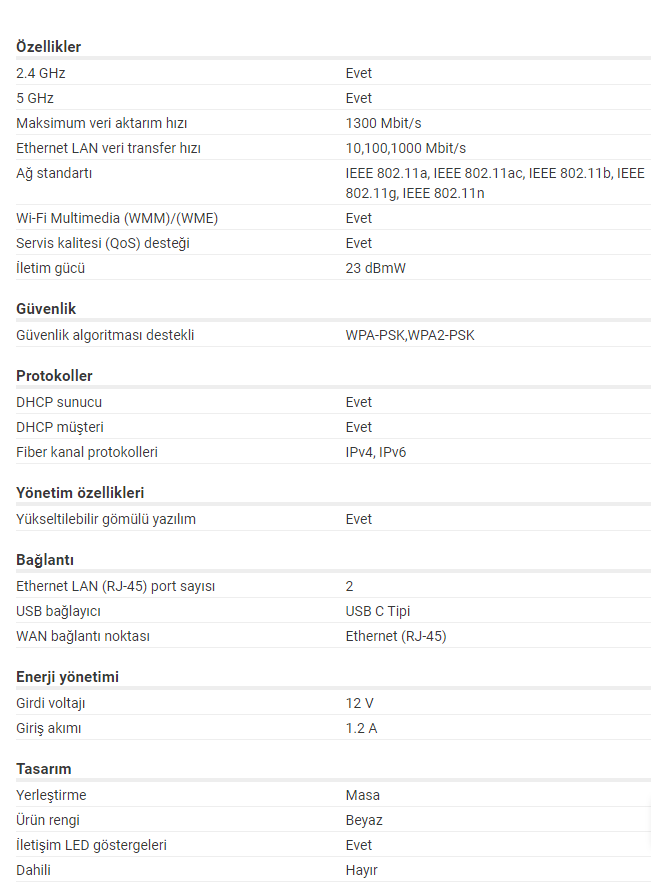Click the 1300 Mbit/s value
The height and width of the screenshot is (886, 651).
coord(383,123)
